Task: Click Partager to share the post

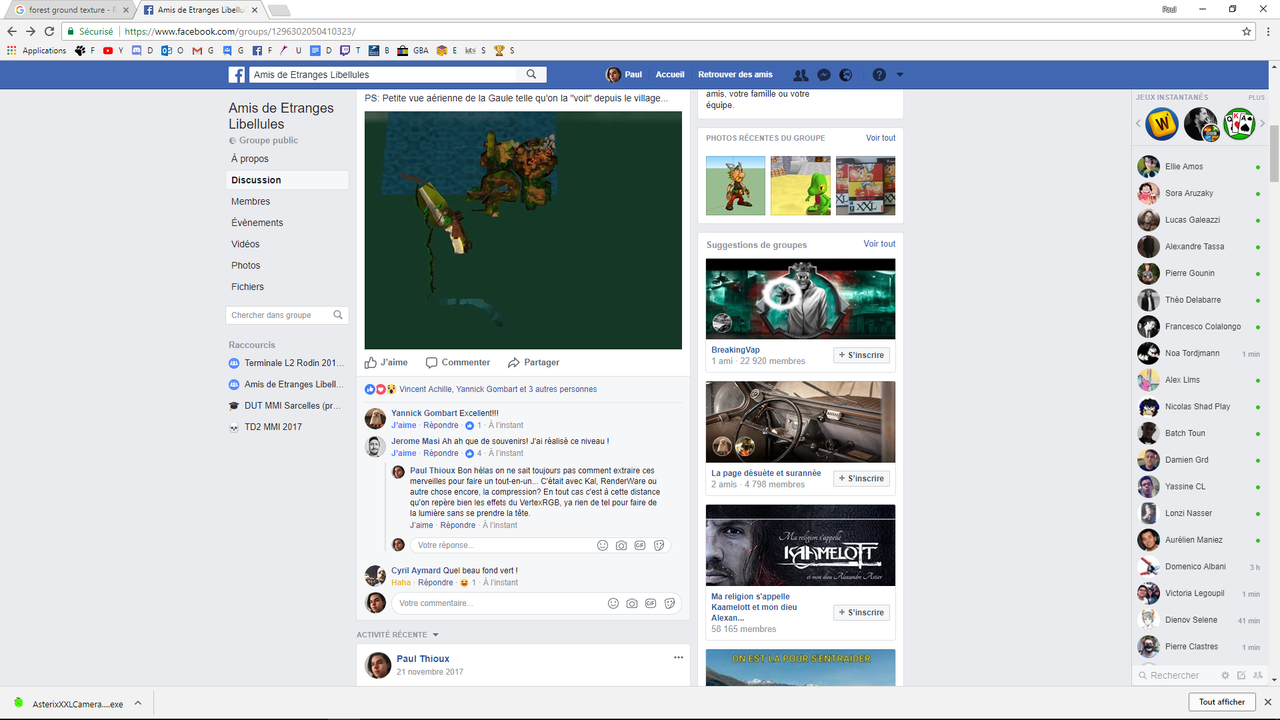Action: (533, 362)
